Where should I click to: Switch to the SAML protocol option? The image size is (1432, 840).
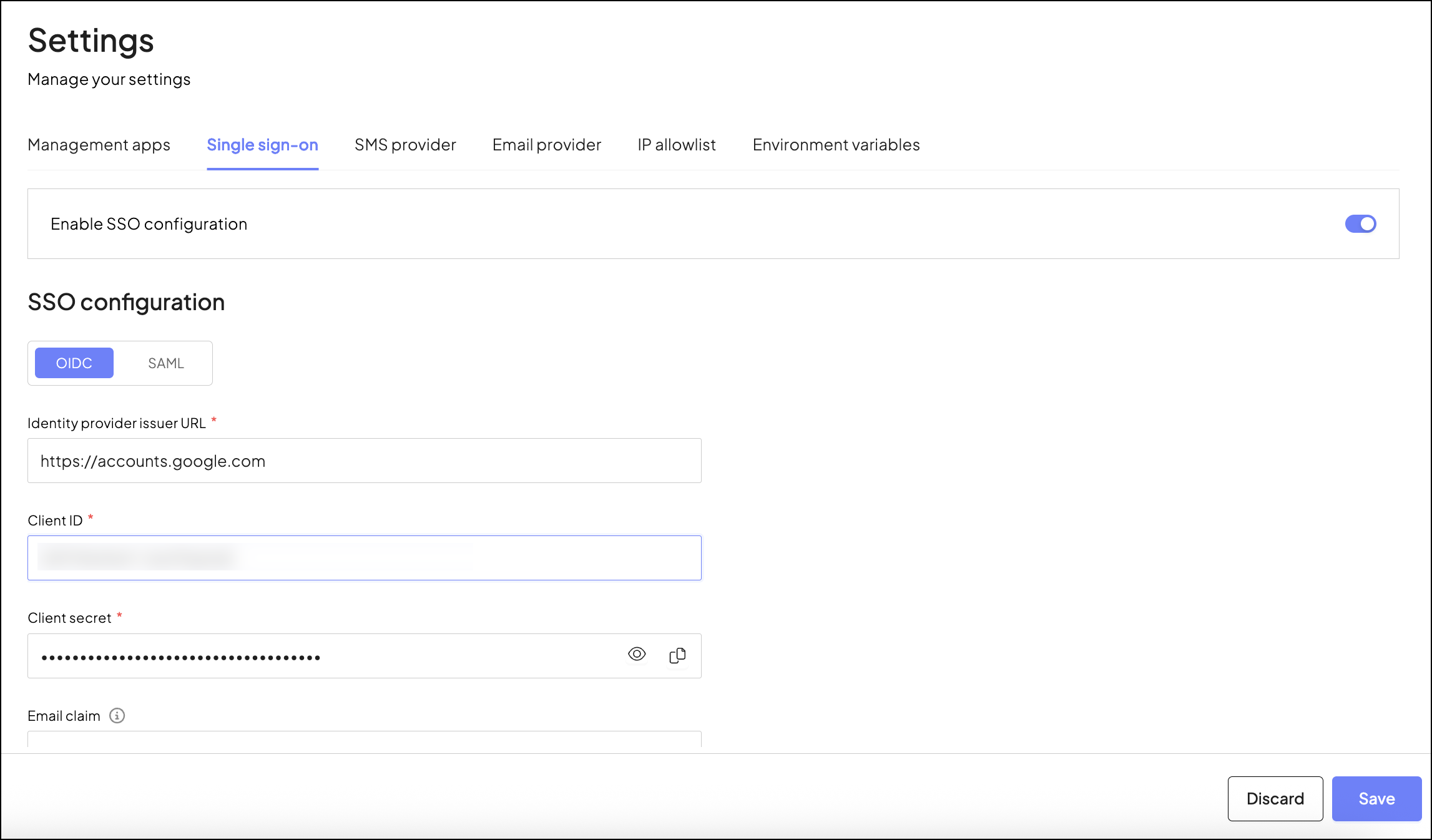(x=166, y=363)
